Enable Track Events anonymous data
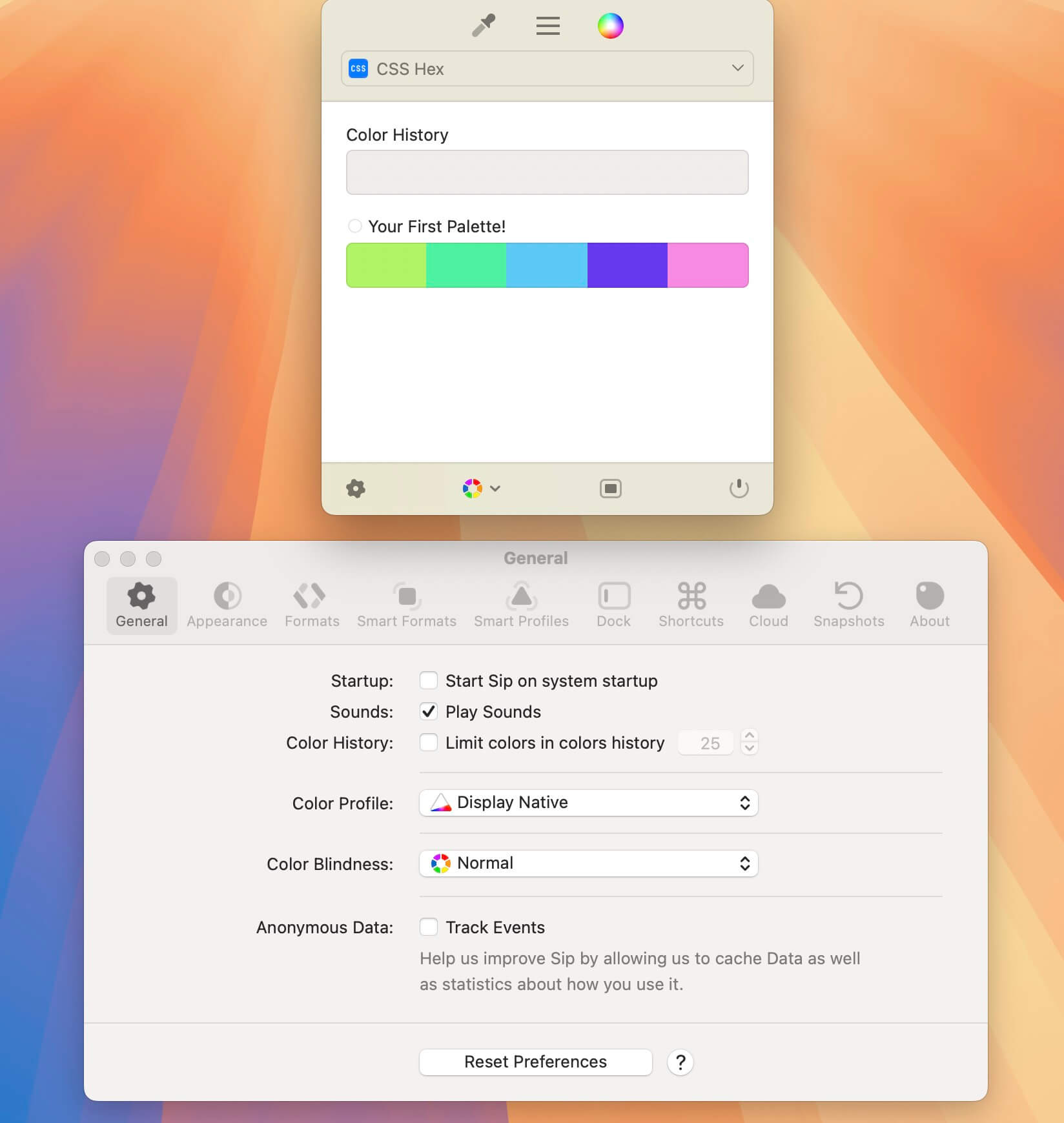Screen dimensions: 1064x1123 click(429, 927)
